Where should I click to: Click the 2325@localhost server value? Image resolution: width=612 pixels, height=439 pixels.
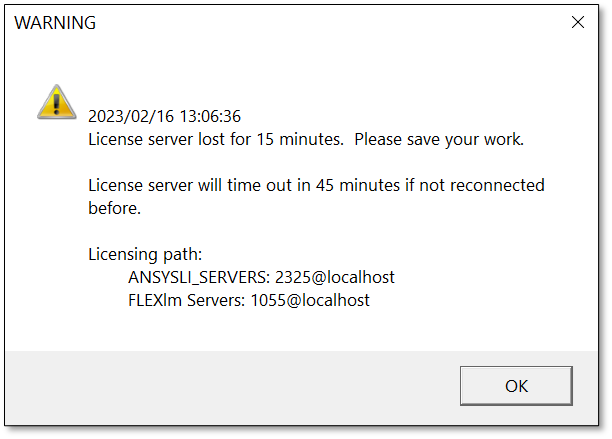[335, 277]
